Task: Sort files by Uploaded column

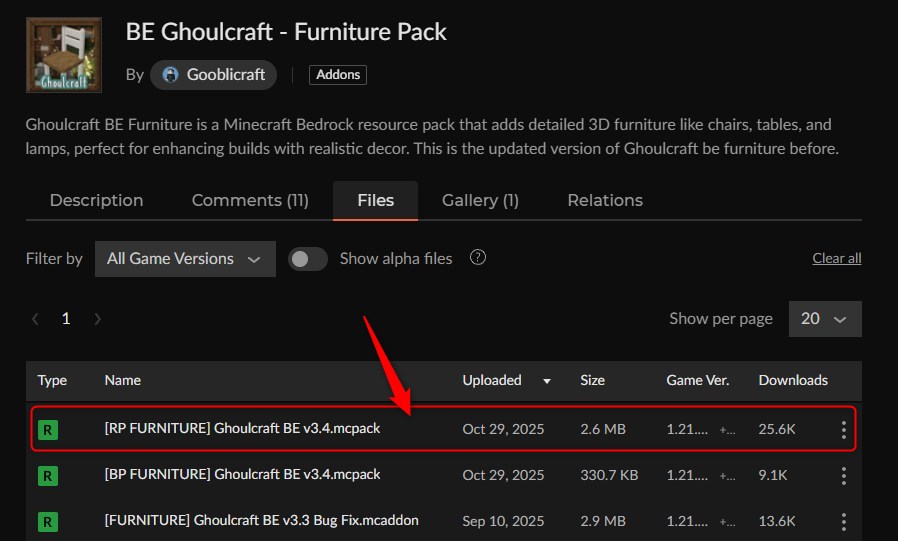Action: click(x=492, y=380)
